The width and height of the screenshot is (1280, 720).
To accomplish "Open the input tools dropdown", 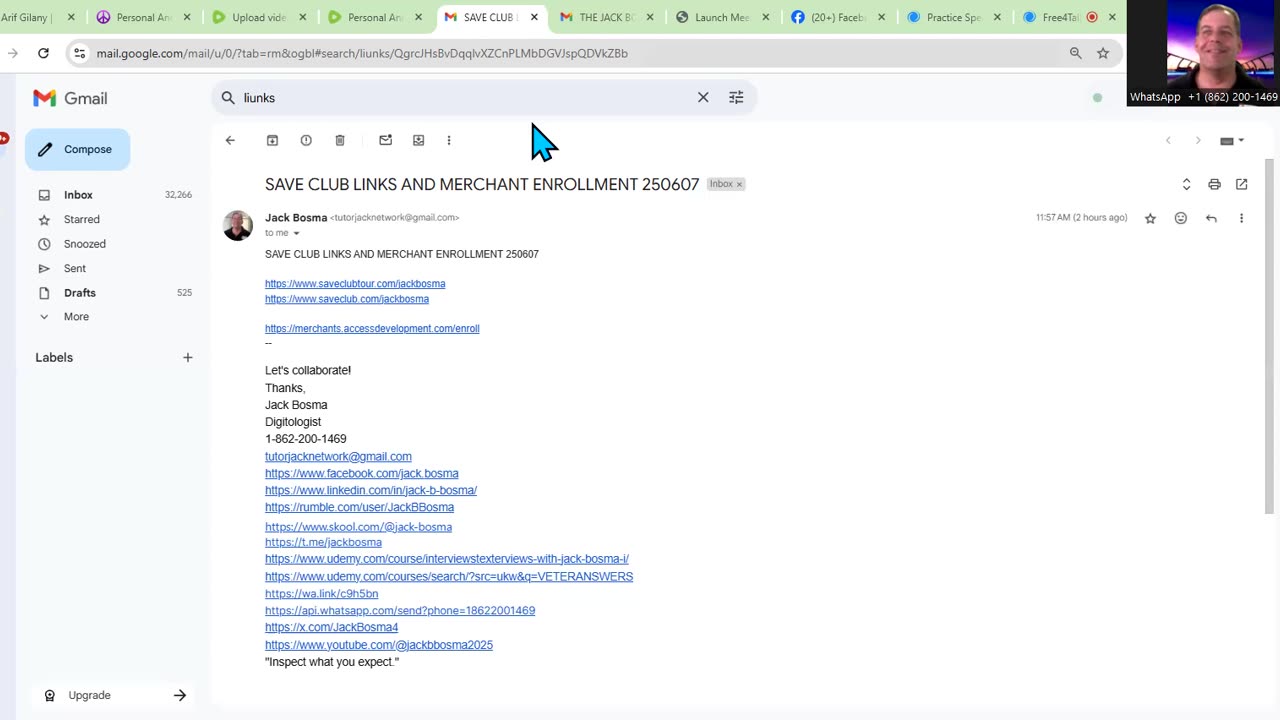I will tap(1232, 141).
